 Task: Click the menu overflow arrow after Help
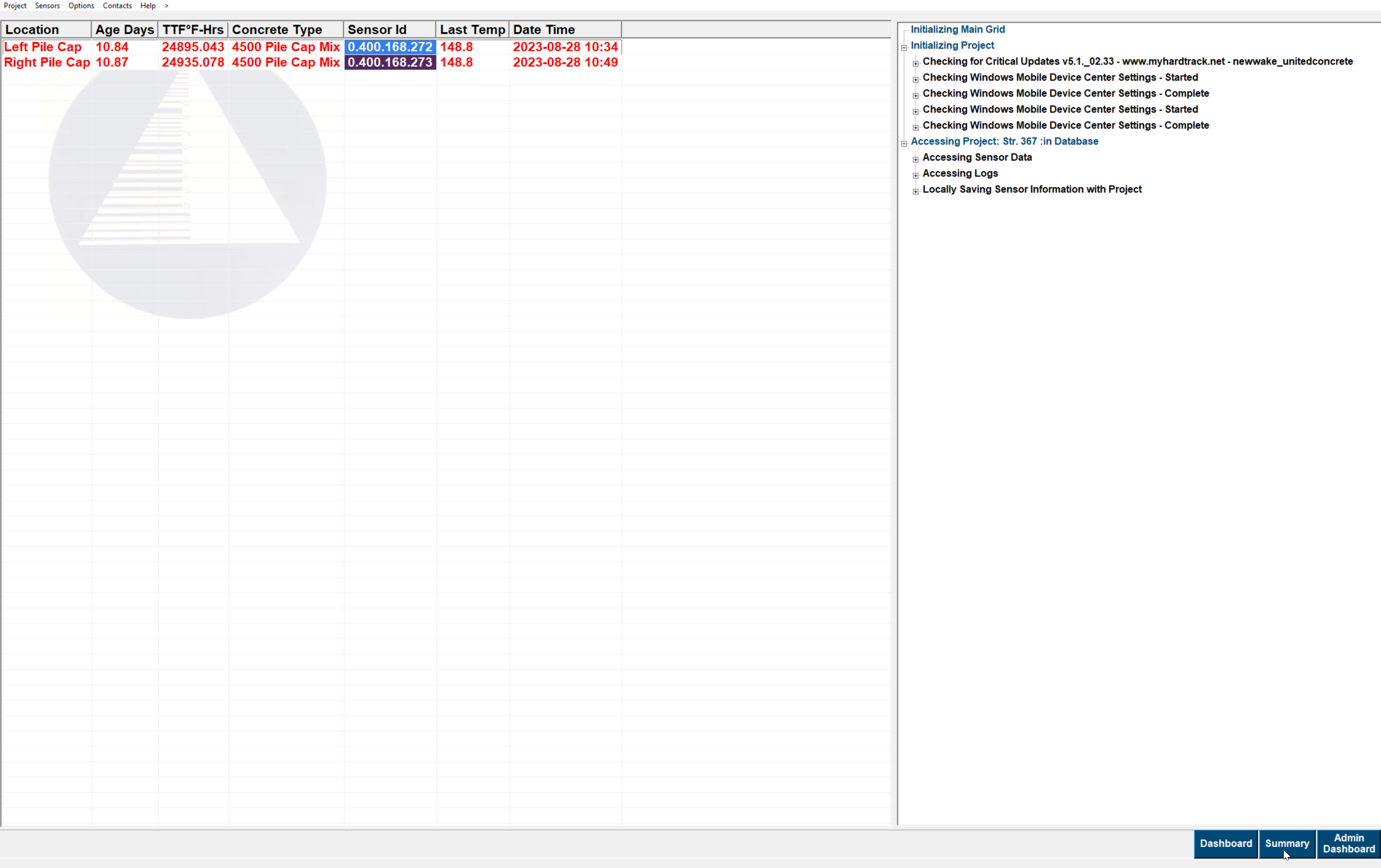pyautogui.click(x=166, y=6)
